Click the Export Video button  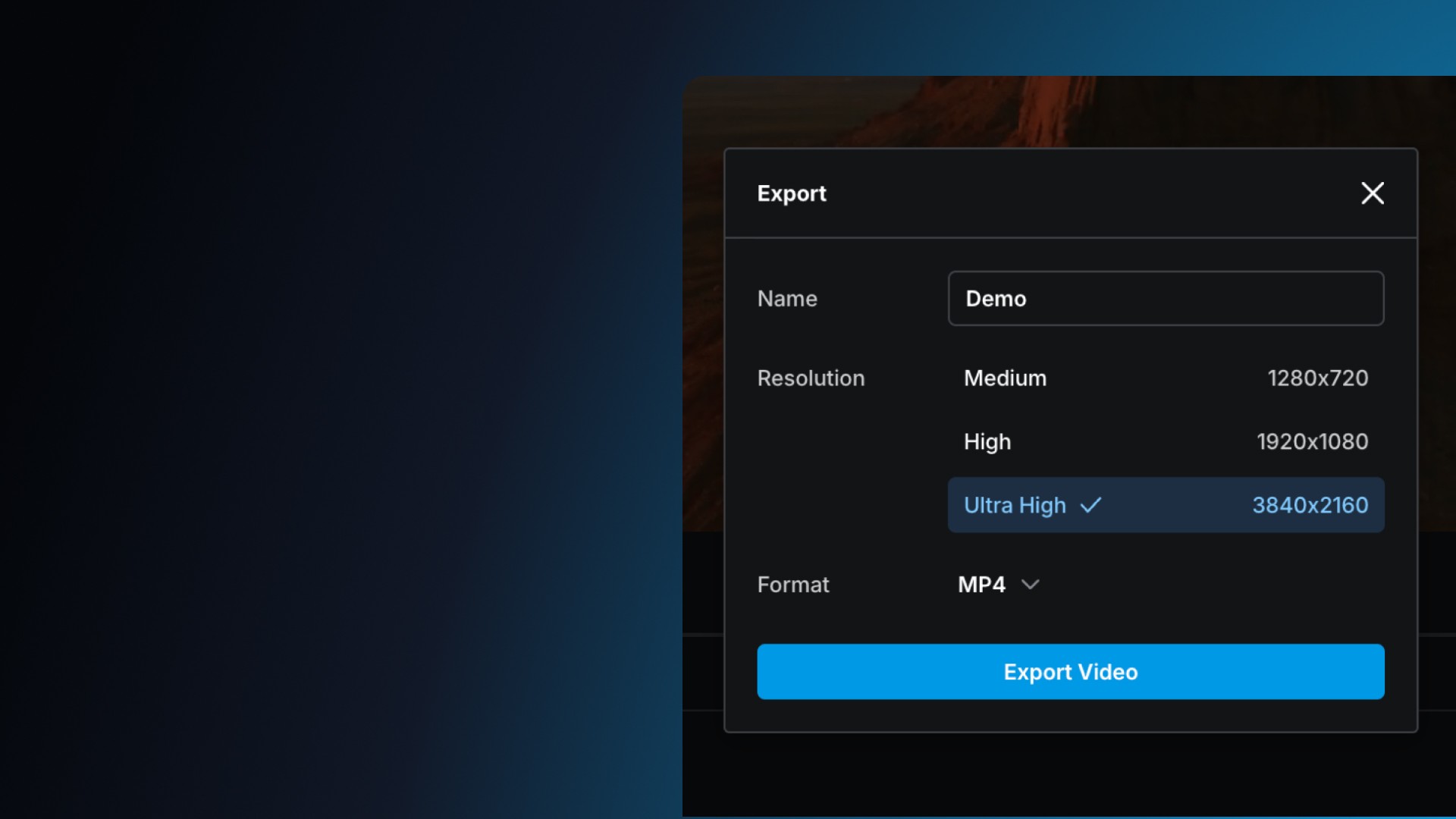click(1070, 672)
